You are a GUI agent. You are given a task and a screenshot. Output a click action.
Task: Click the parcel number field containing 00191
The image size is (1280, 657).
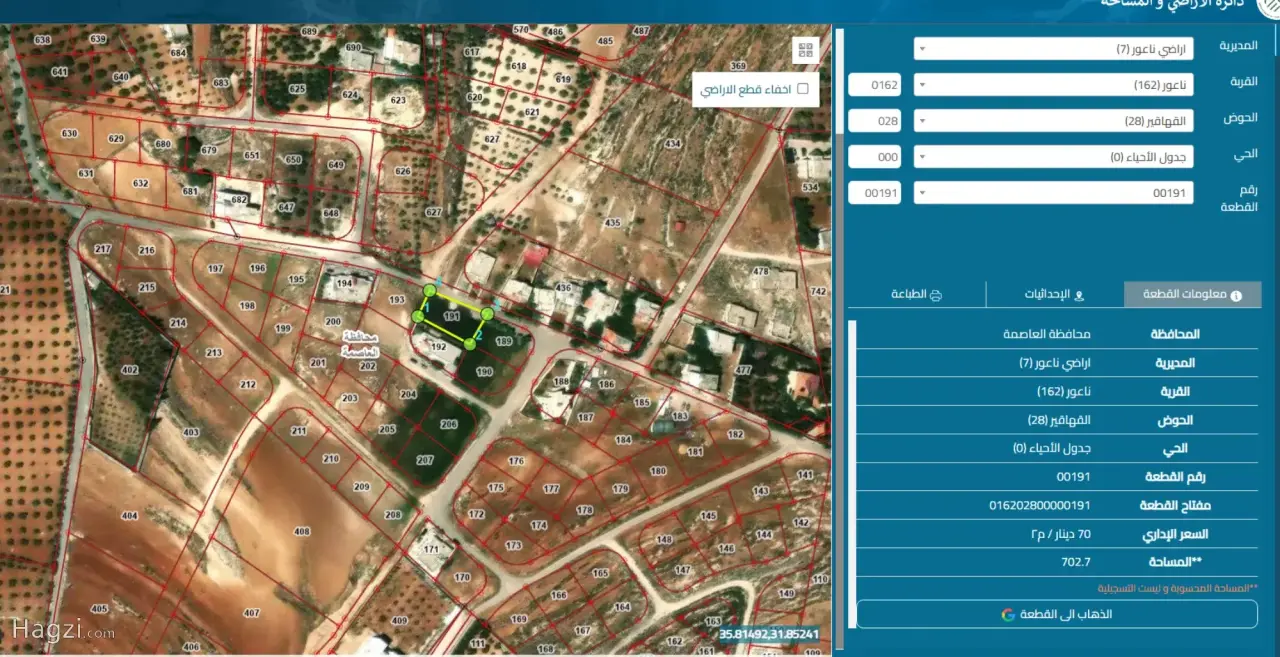coord(874,193)
